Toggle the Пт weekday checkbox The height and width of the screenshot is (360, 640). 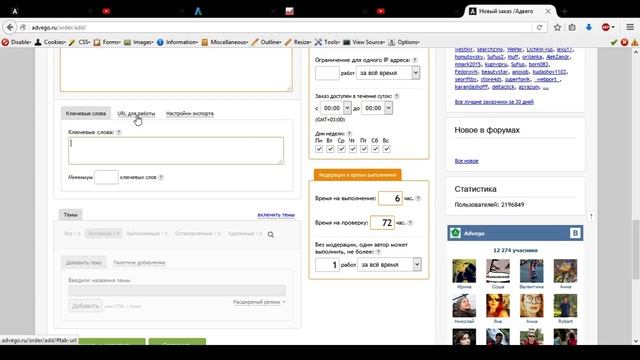click(x=364, y=149)
